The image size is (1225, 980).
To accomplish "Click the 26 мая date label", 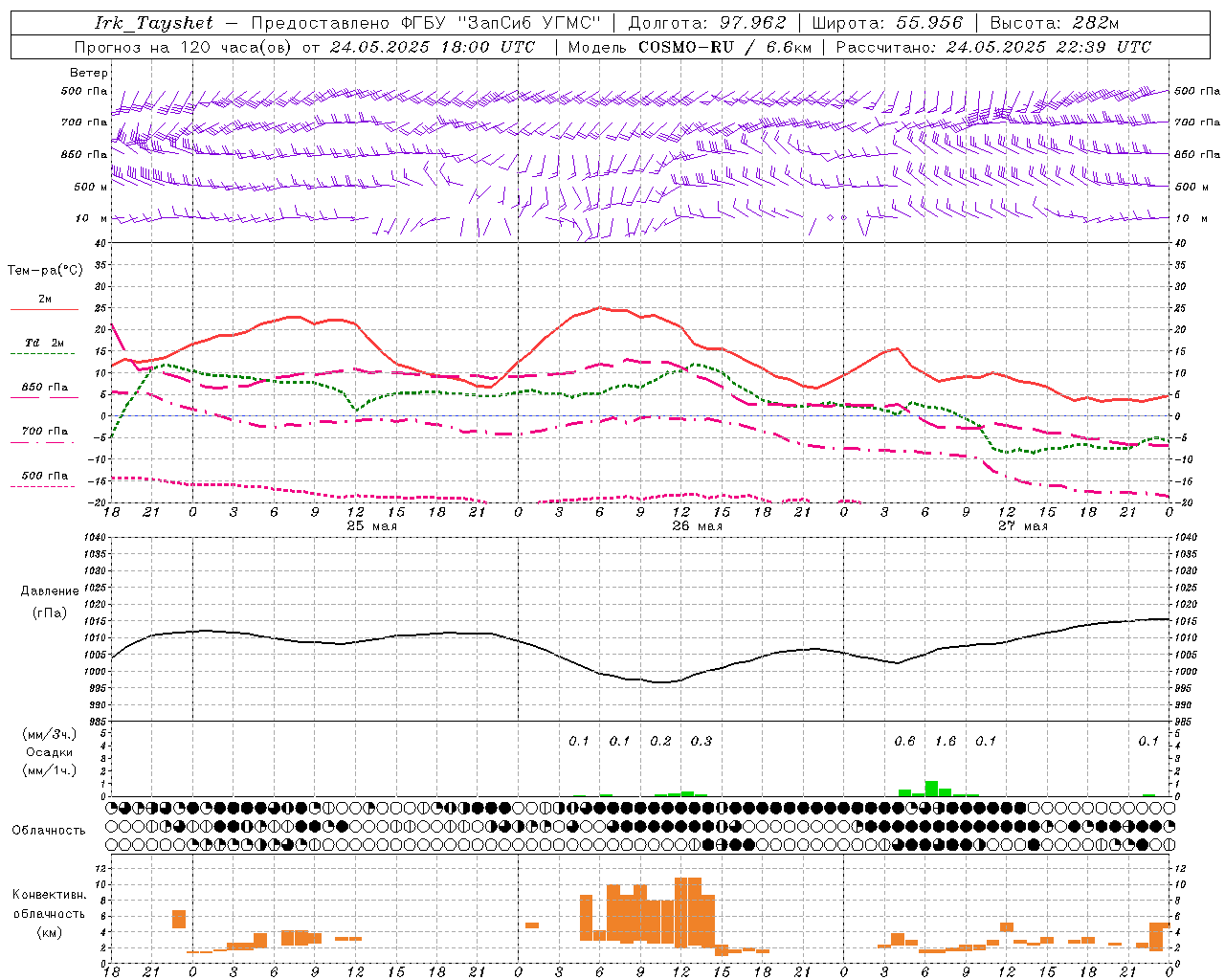I will point(698,526).
